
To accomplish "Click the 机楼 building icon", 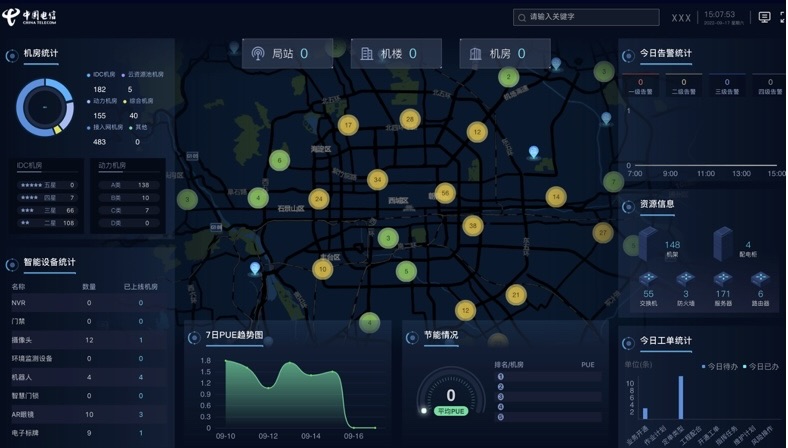I will click(367, 54).
